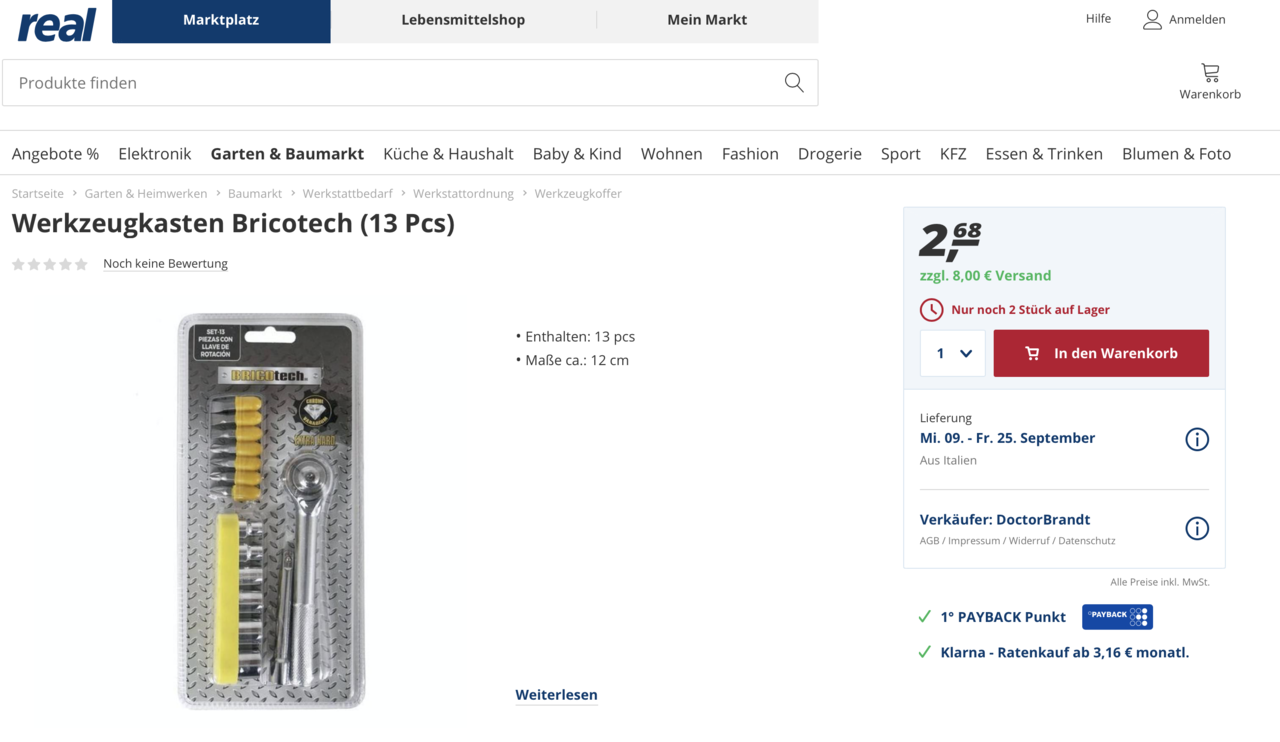Click the PAYBACK logo badge
Image resolution: width=1280 pixels, height=742 pixels.
click(1117, 617)
